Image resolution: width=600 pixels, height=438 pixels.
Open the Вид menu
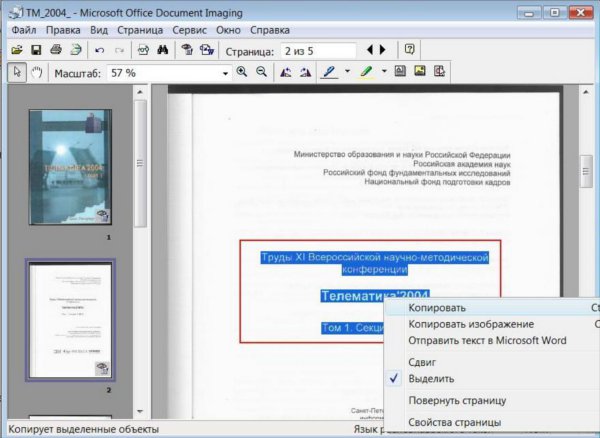point(99,30)
